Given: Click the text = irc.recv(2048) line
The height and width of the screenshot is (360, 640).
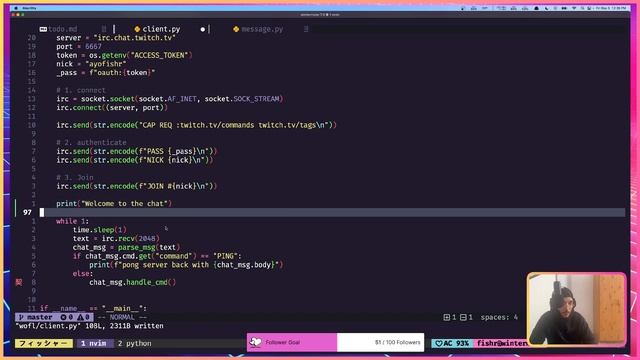Looking at the screenshot, I should pyautogui.click(x=116, y=238).
